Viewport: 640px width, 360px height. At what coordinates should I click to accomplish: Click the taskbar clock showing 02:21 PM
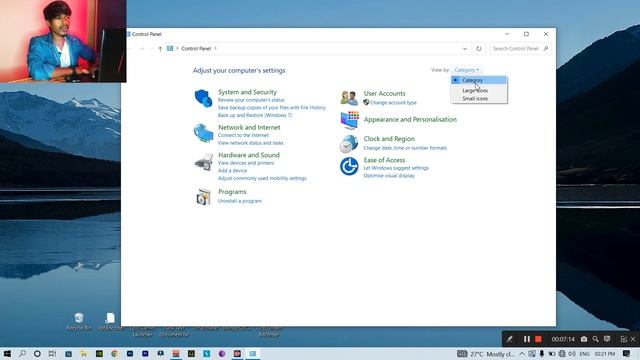(604, 354)
